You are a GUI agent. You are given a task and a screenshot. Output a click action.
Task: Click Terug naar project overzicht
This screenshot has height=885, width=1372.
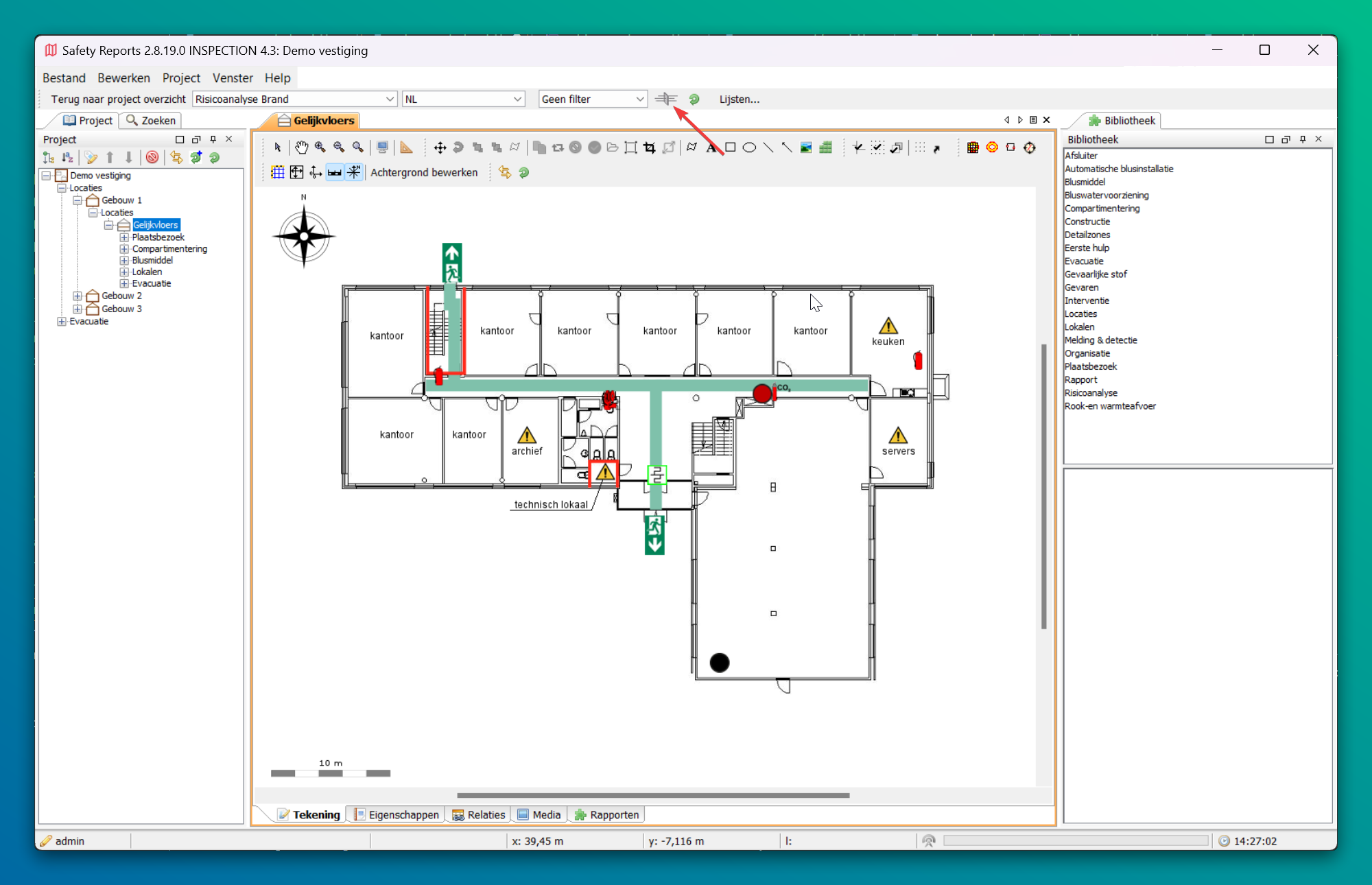[x=118, y=99]
